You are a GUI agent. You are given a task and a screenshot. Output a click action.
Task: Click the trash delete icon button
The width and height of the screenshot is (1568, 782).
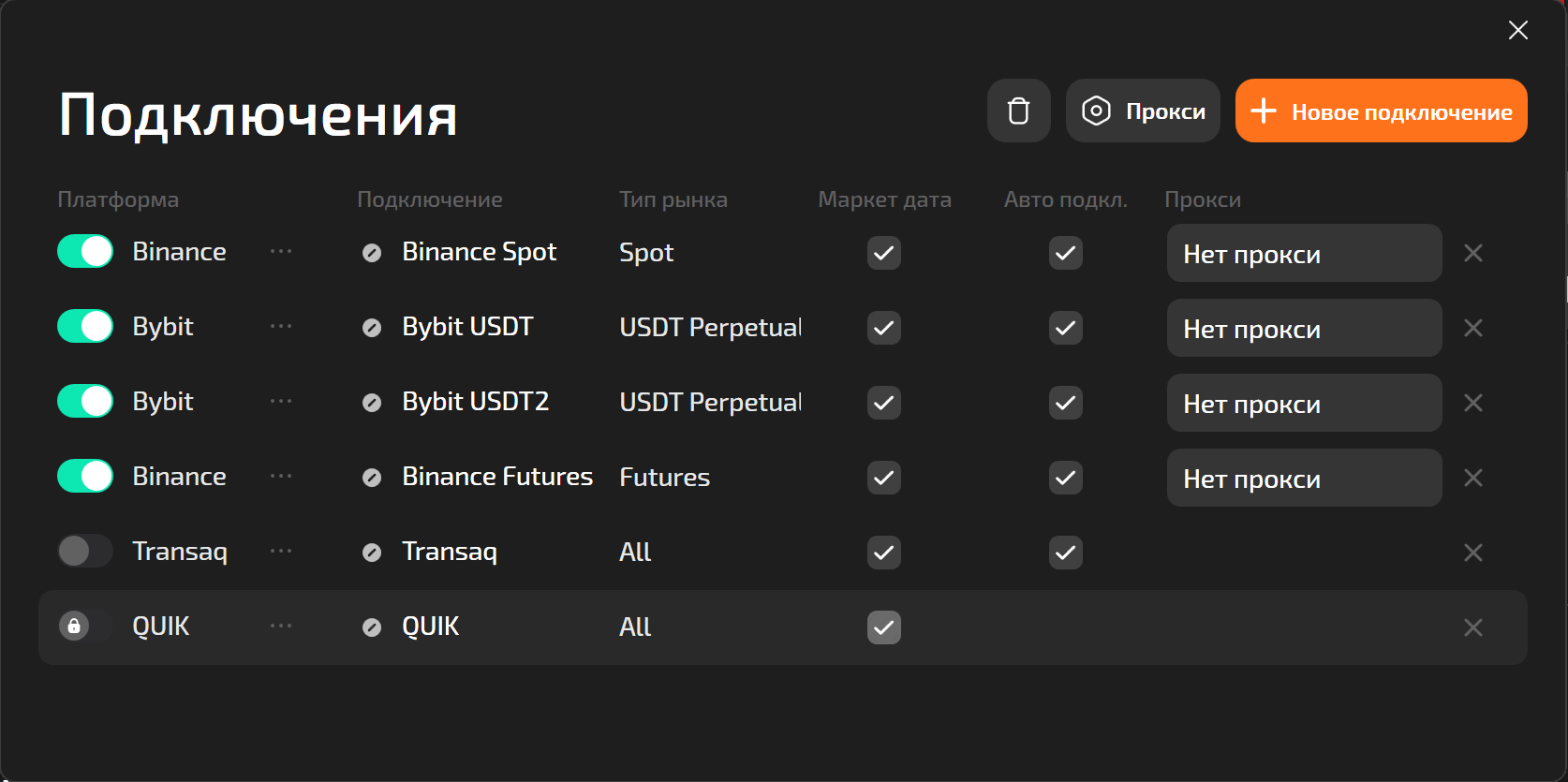1018,111
